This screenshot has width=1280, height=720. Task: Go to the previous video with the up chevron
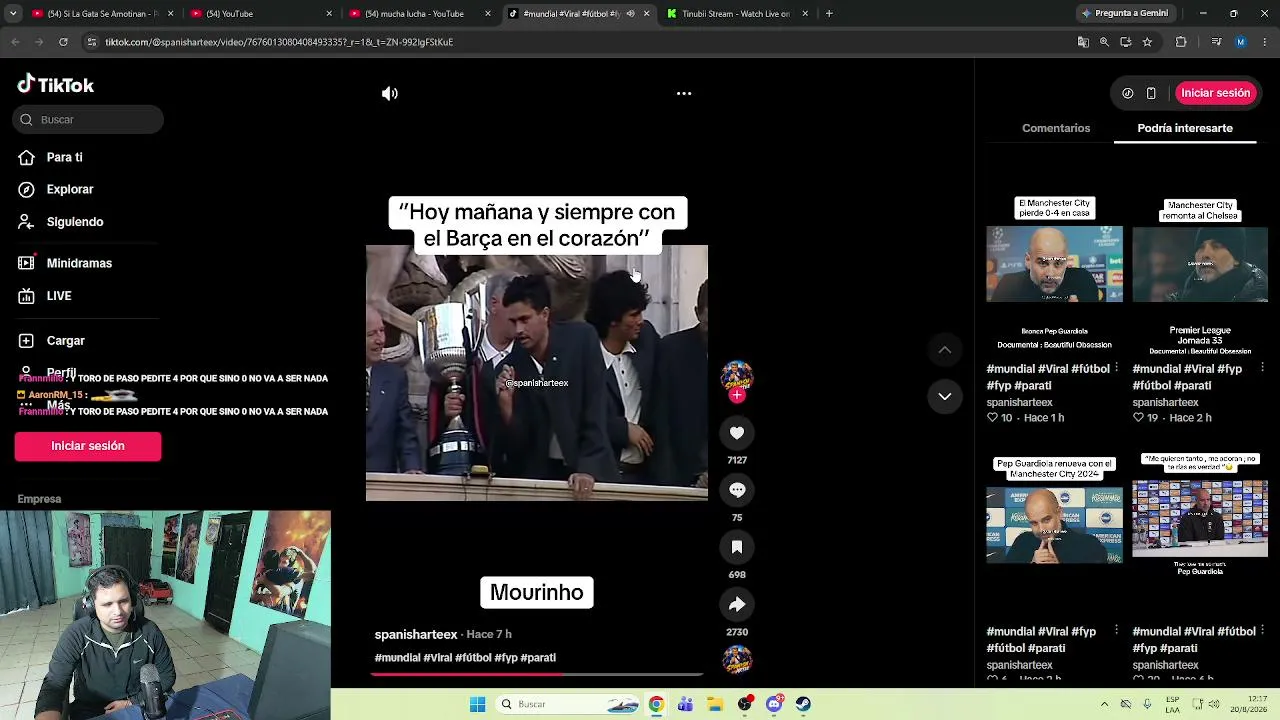pos(944,350)
